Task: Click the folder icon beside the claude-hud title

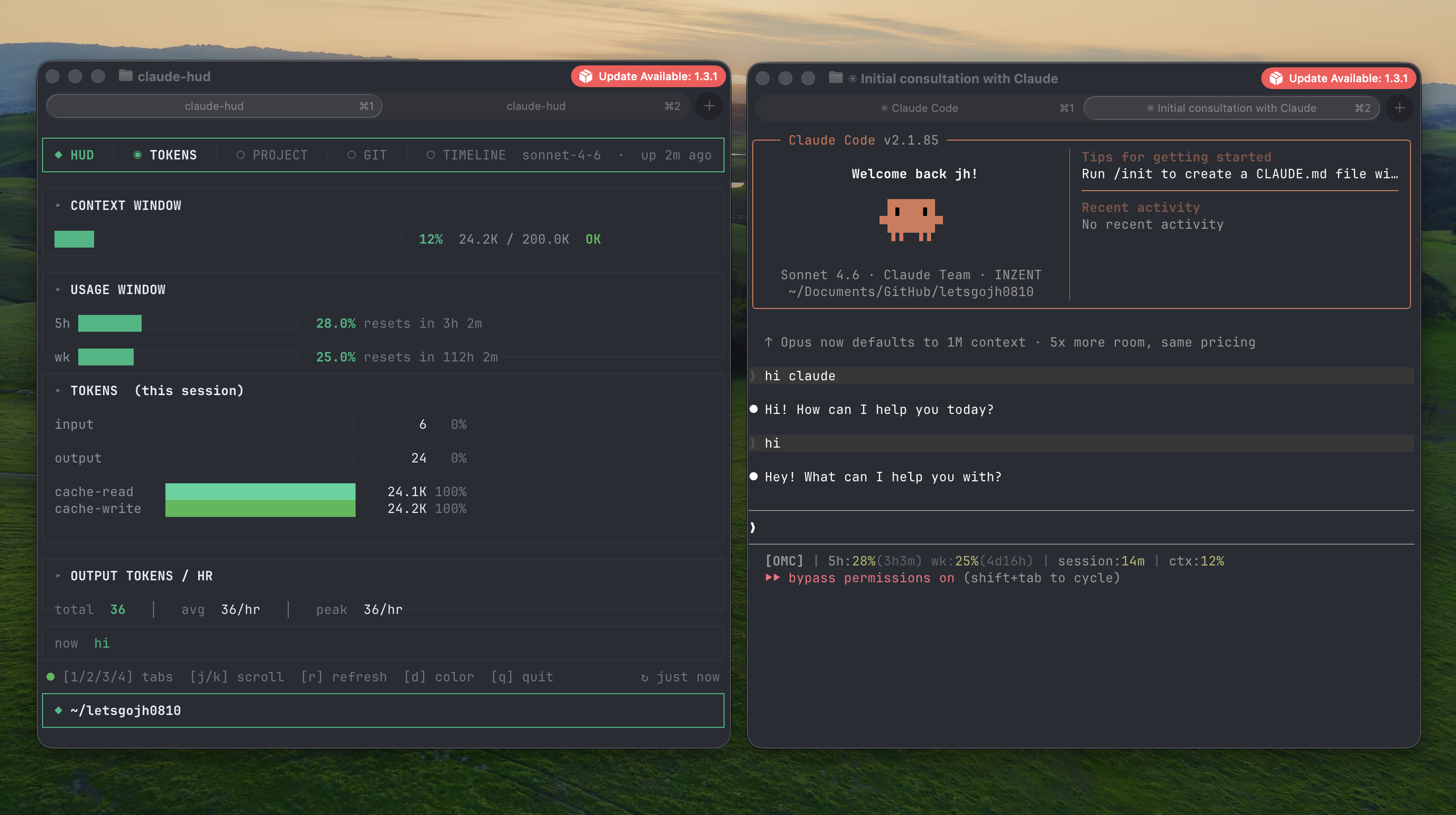Action: pyautogui.click(x=125, y=76)
